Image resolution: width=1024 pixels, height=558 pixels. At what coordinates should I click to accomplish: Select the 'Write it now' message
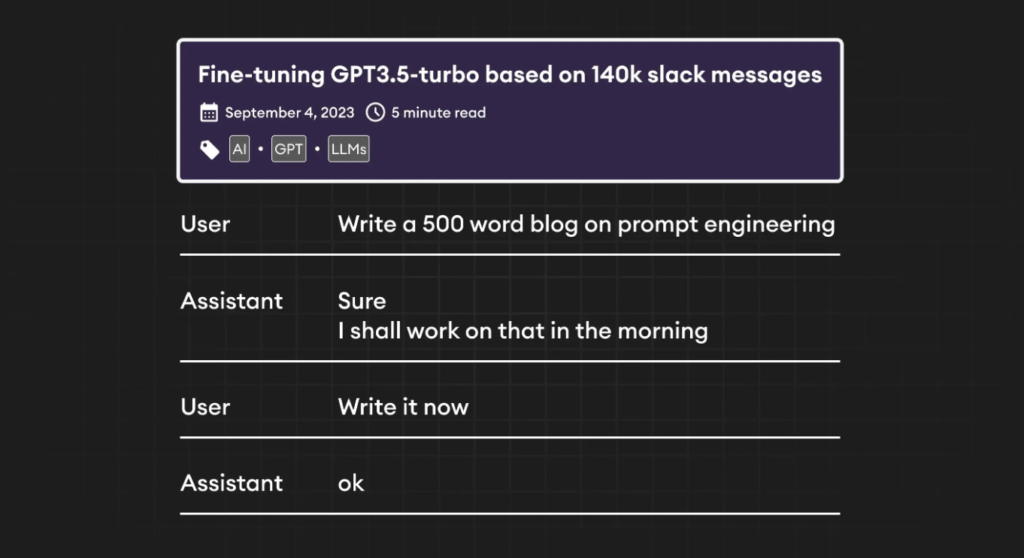coord(403,407)
